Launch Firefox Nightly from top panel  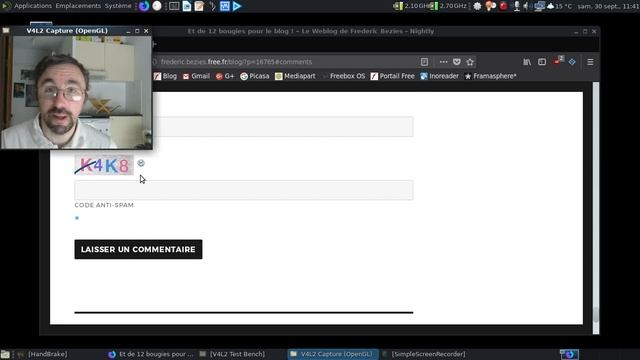pos(144,6)
